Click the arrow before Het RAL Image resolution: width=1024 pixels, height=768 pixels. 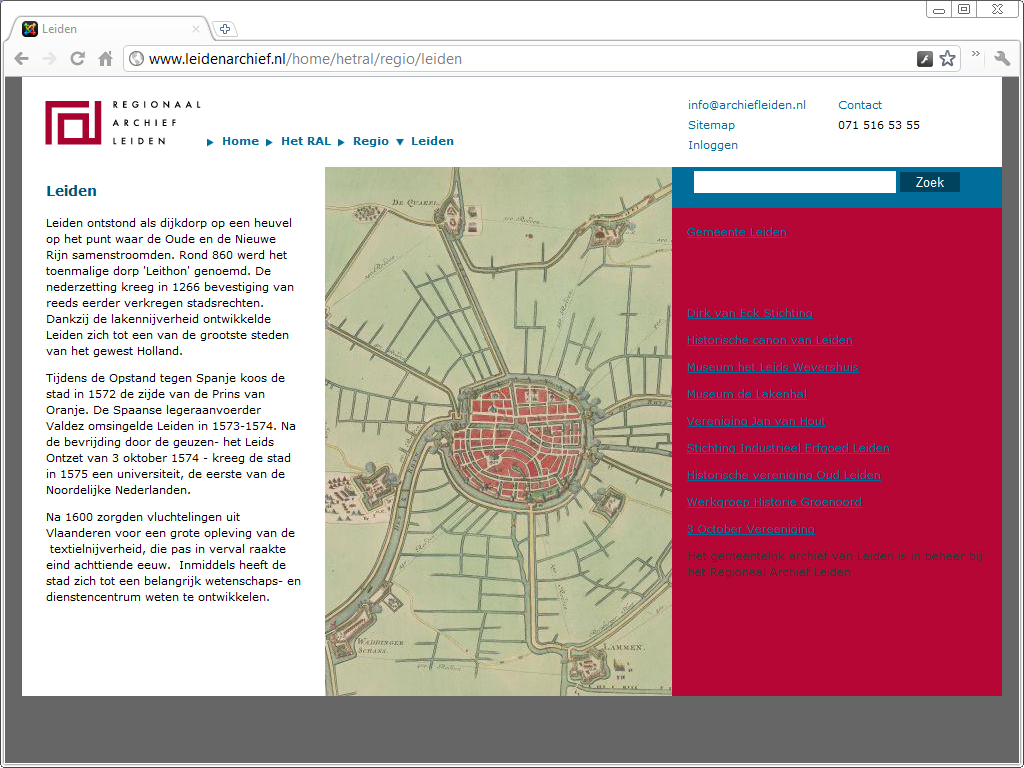tap(269, 142)
